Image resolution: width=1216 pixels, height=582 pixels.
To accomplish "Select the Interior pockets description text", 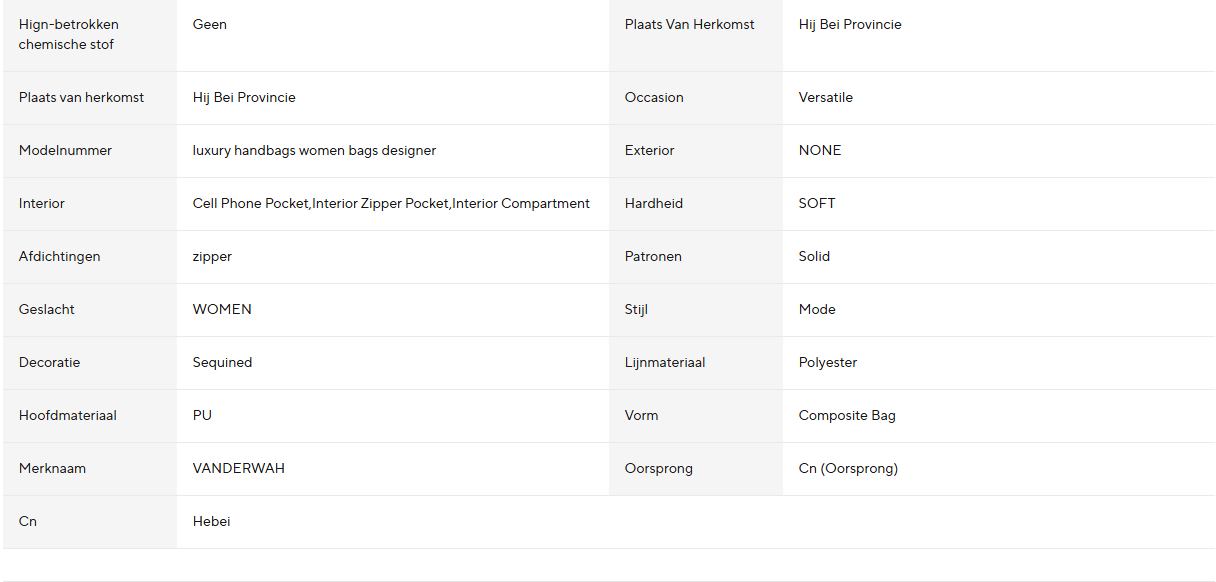I will (x=391, y=204).
